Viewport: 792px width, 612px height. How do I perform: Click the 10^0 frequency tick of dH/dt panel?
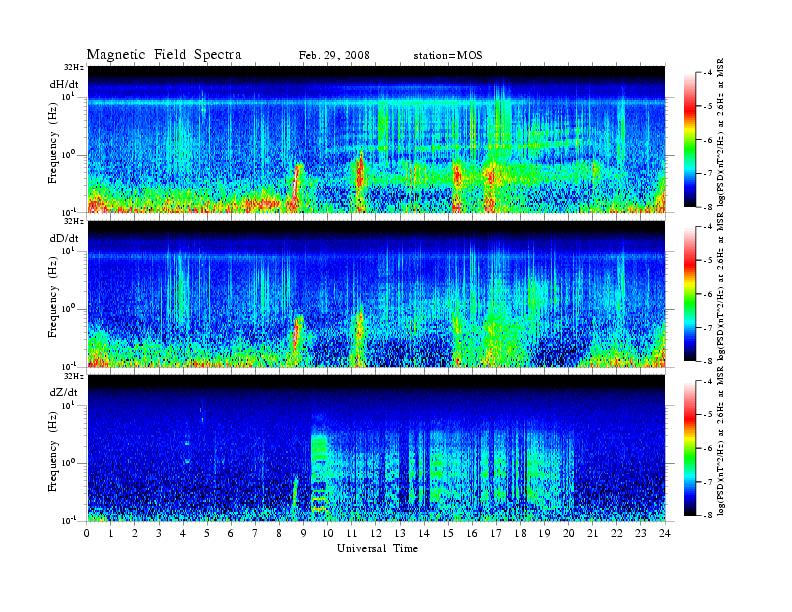tap(68, 153)
